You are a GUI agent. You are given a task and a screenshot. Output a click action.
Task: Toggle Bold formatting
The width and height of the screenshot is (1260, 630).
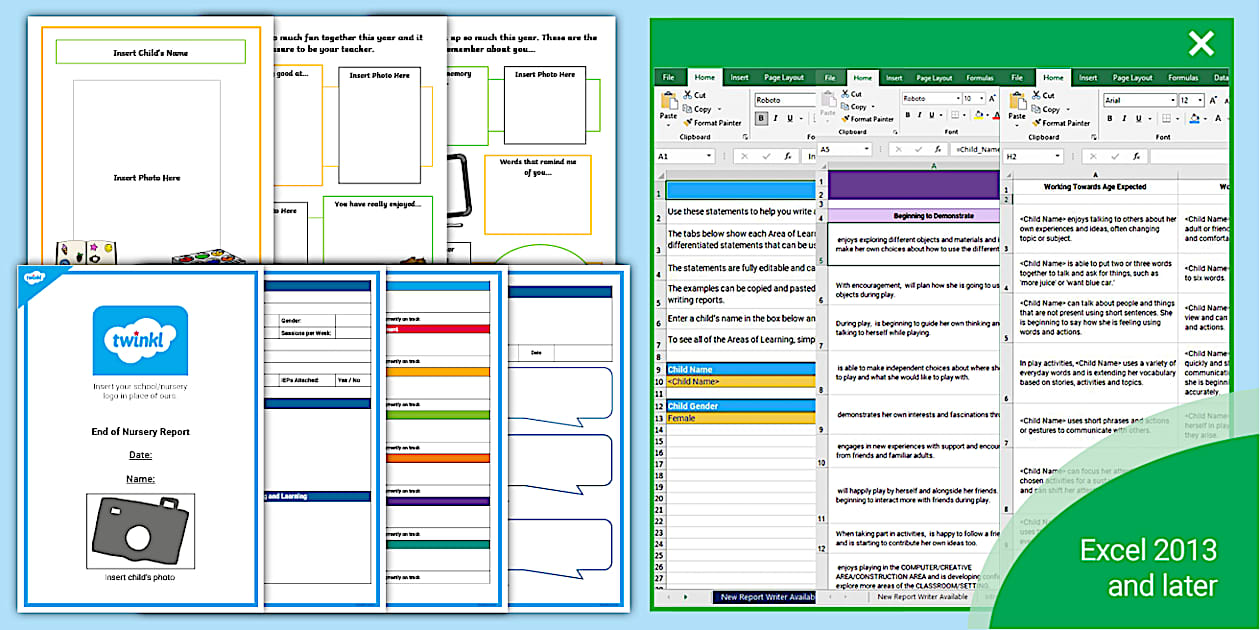(x=1110, y=118)
